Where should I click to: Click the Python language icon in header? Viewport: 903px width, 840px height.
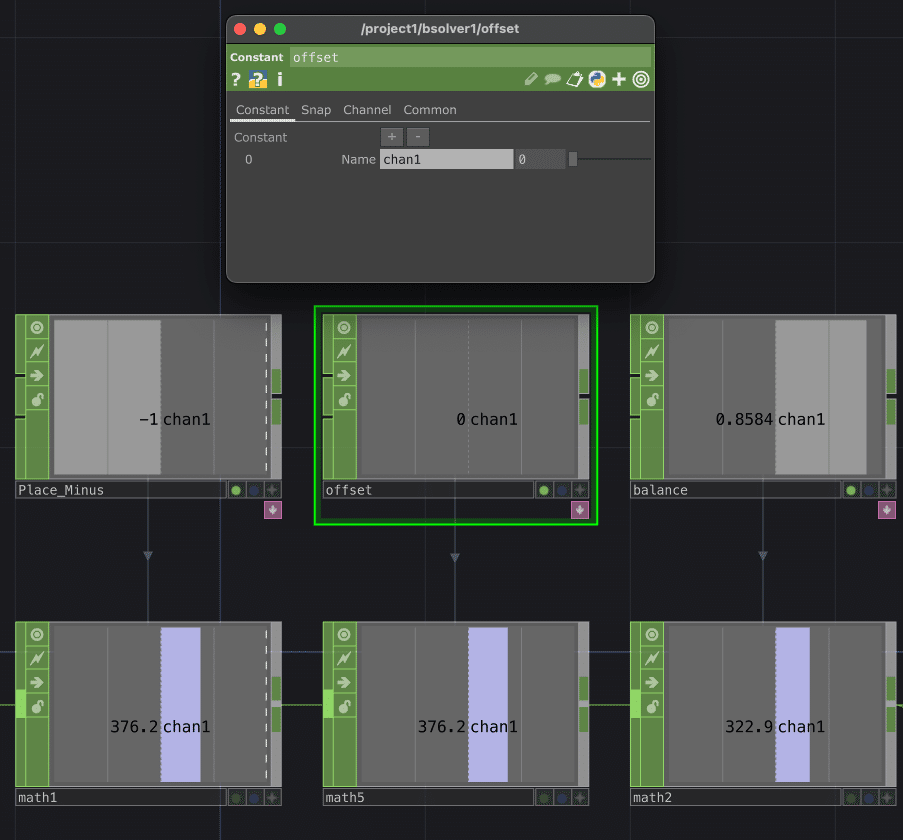tap(597, 79)
